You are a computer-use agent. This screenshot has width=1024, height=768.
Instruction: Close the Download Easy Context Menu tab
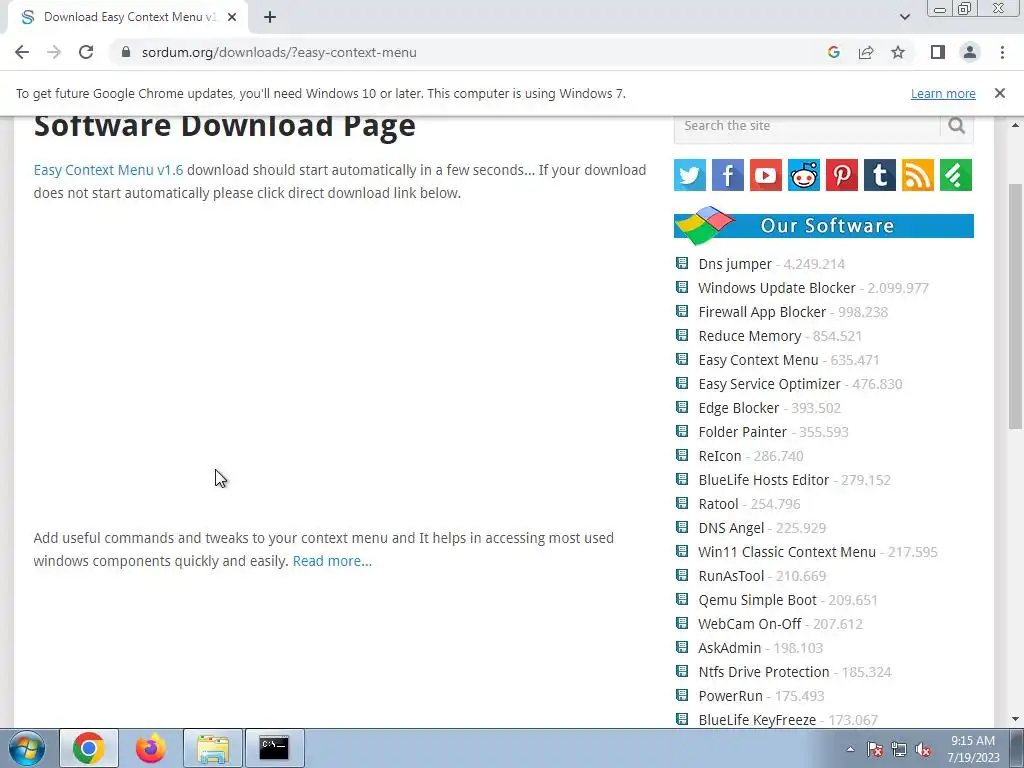232,17
